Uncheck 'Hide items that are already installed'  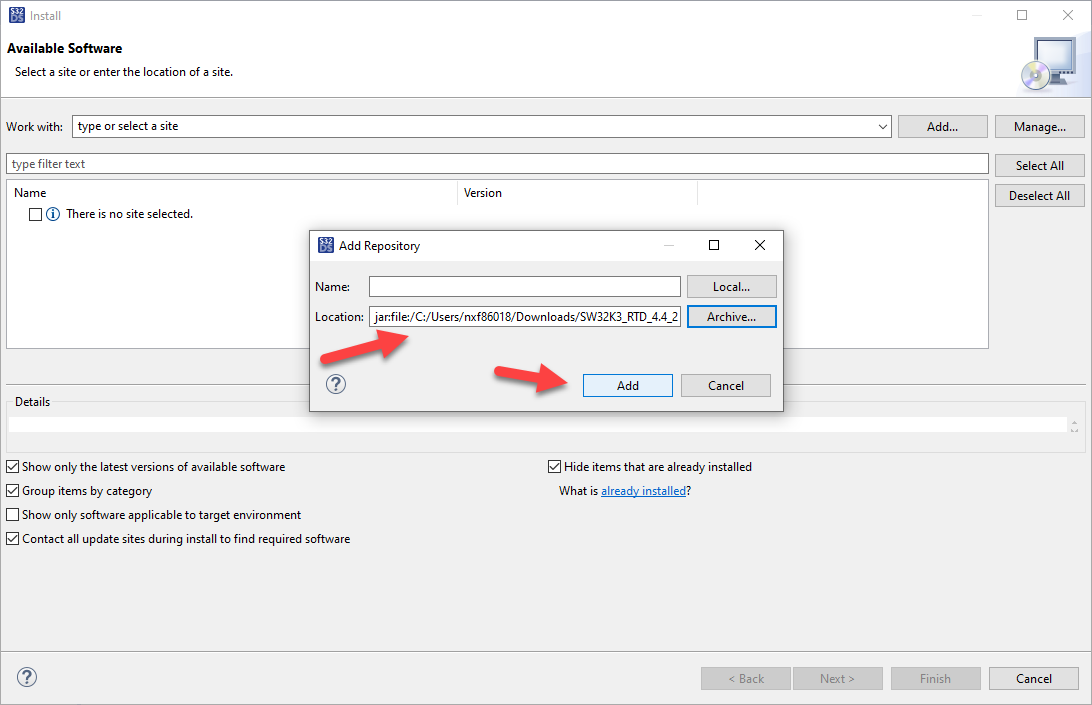(554, 466)
